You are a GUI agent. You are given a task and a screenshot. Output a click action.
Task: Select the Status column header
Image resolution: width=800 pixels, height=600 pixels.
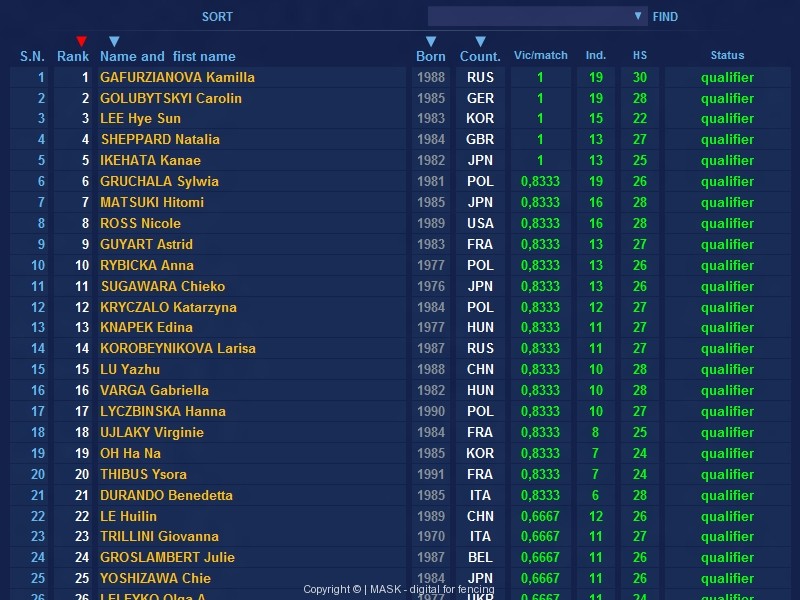727,56
